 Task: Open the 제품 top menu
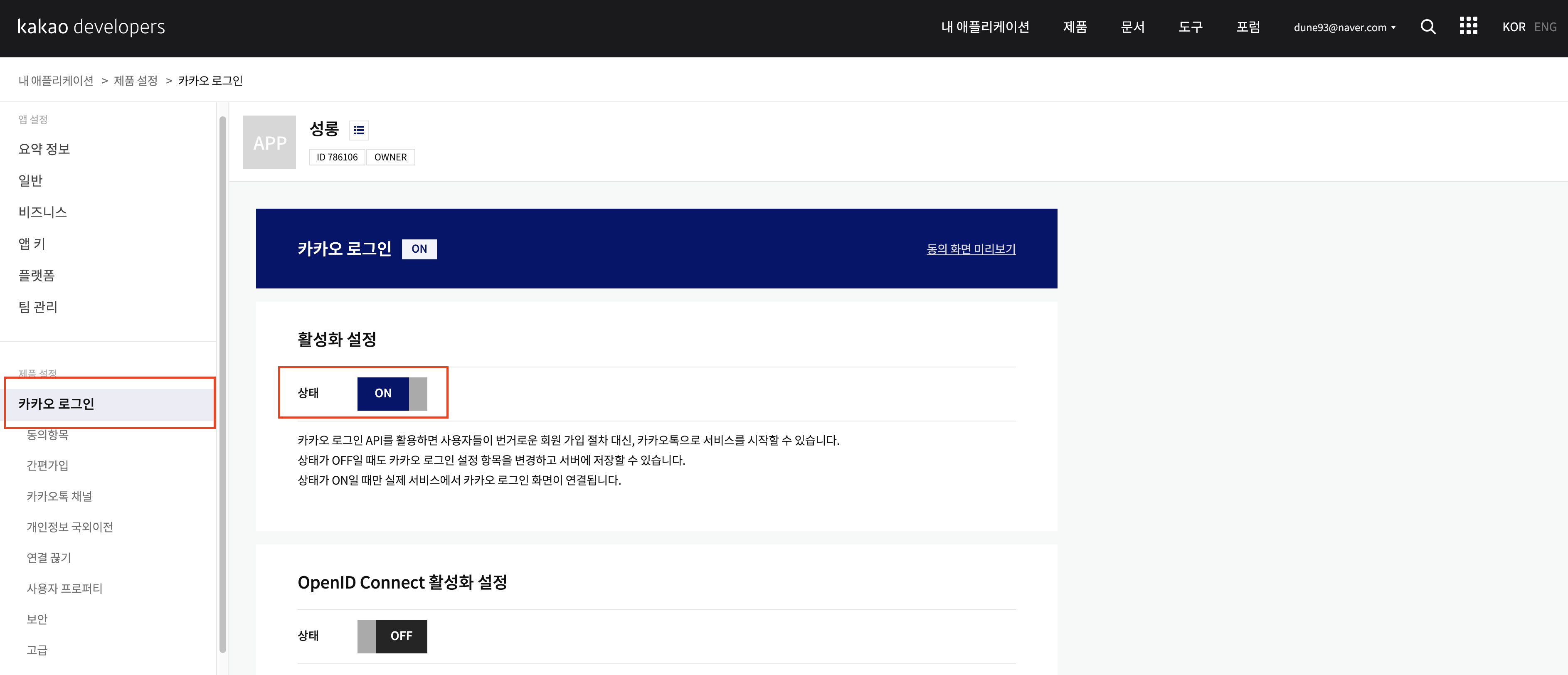(x=1074, y=27)
